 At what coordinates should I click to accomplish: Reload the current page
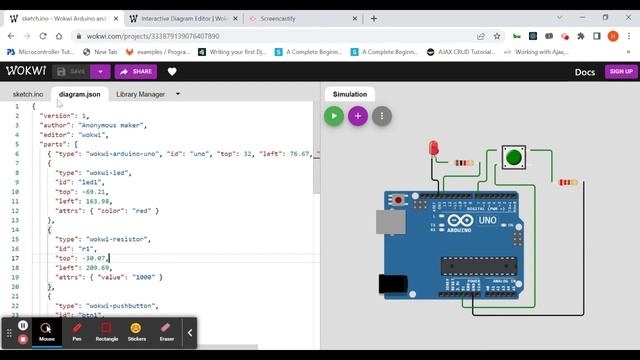(x=43, y=36)
